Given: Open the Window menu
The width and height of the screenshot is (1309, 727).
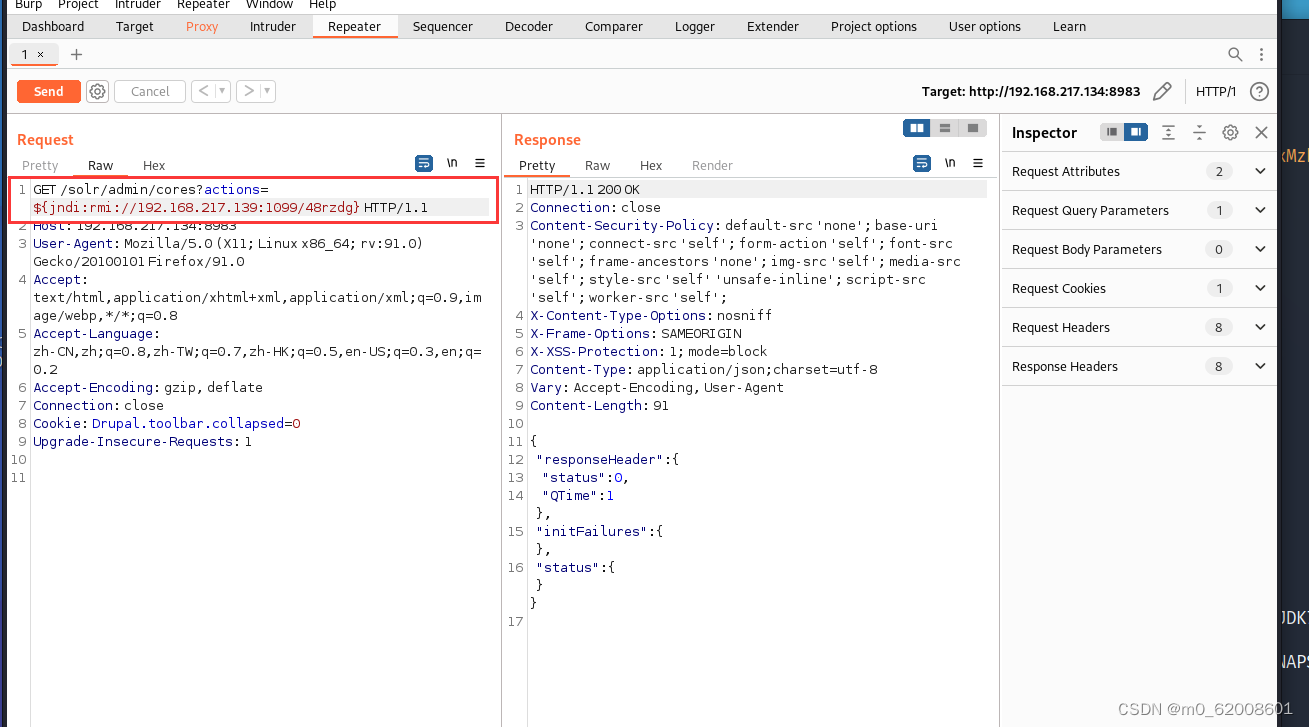Looking at the screenshot, I should tap(270, 5).
